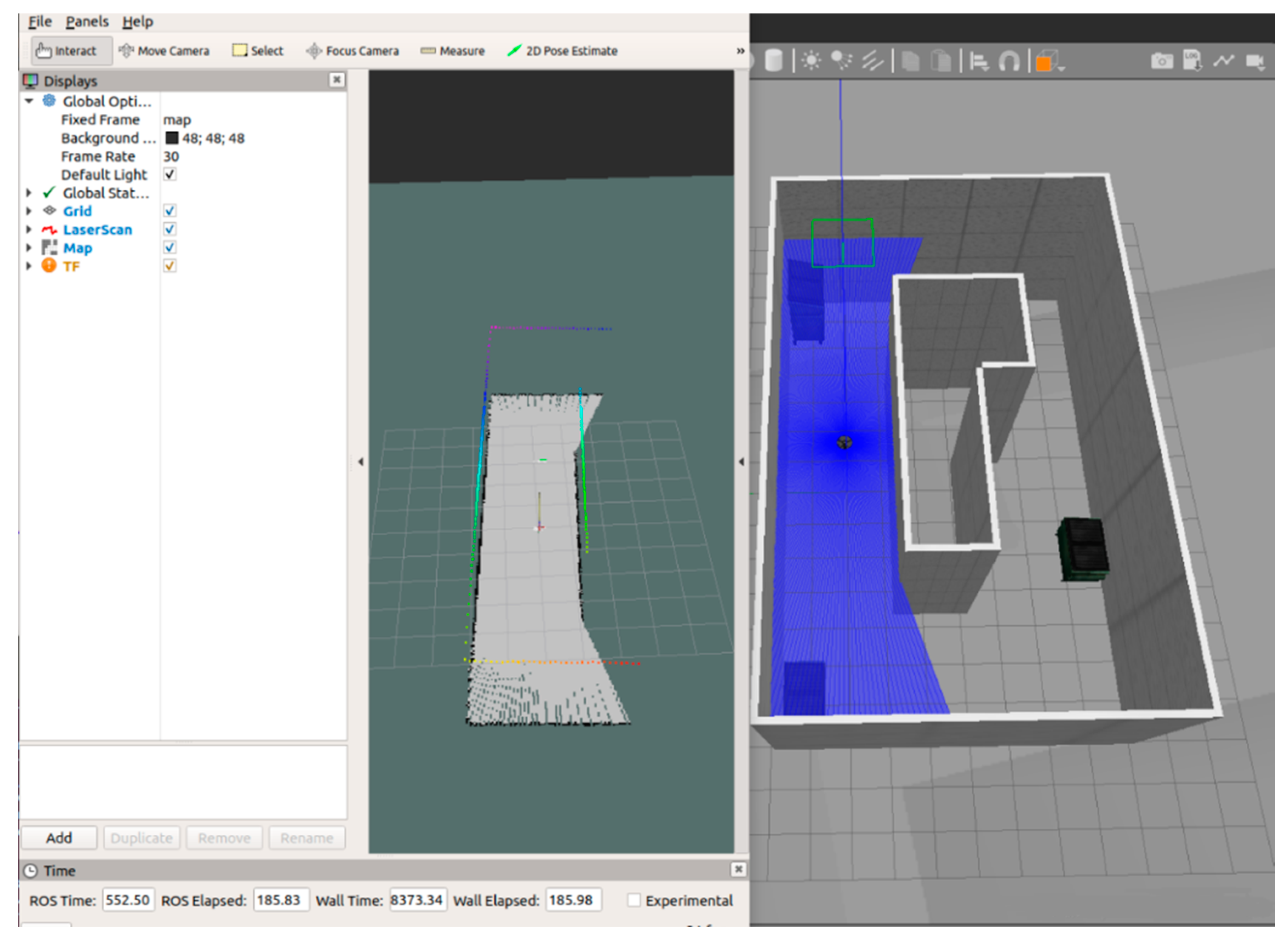Open the Gazebo data log icon
1288x945 pixels.
coord(1191,60)
